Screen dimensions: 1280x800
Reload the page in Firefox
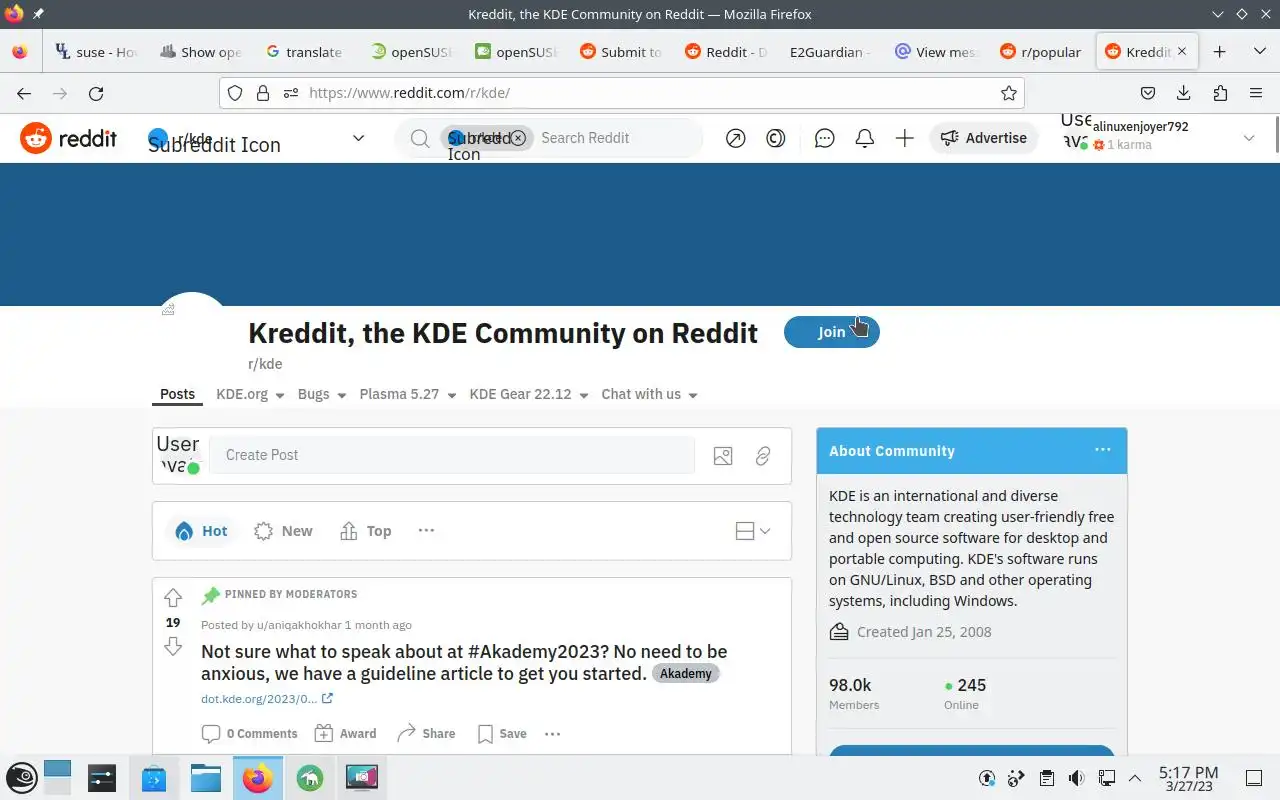[x=96, y=93]
